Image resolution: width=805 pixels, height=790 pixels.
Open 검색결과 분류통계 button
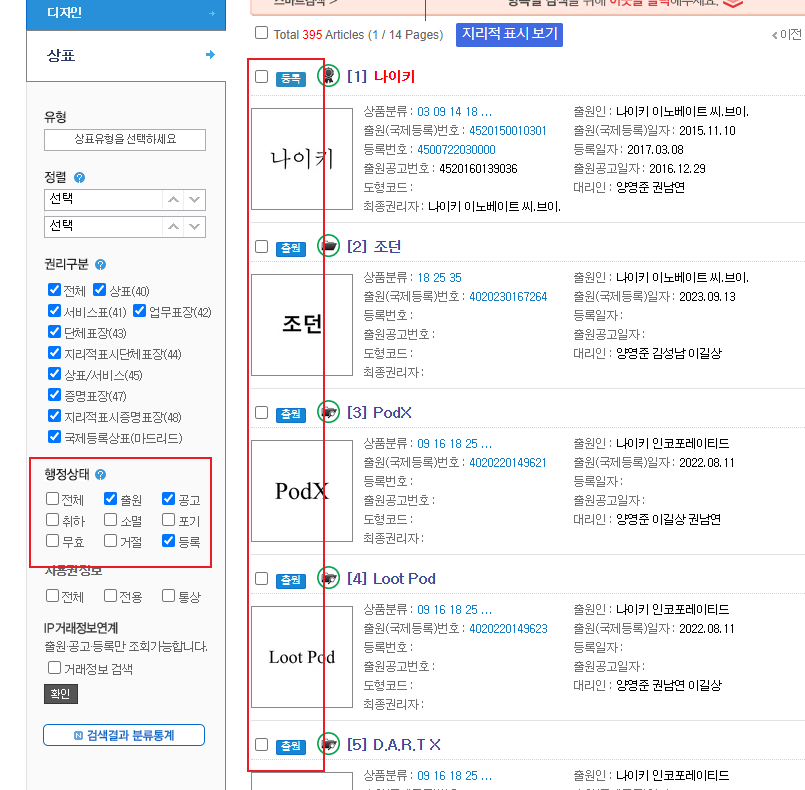point(124,735)
